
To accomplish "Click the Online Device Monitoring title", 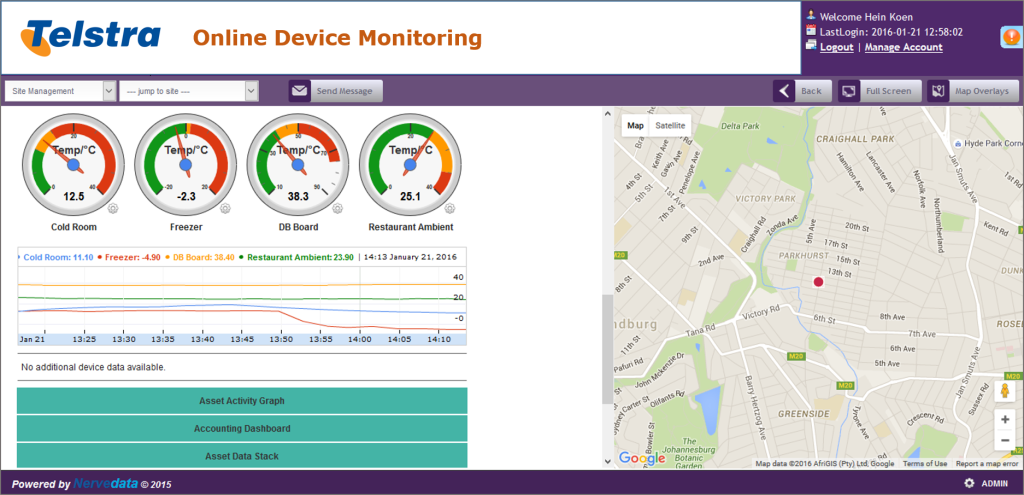I will click(337, 38).
